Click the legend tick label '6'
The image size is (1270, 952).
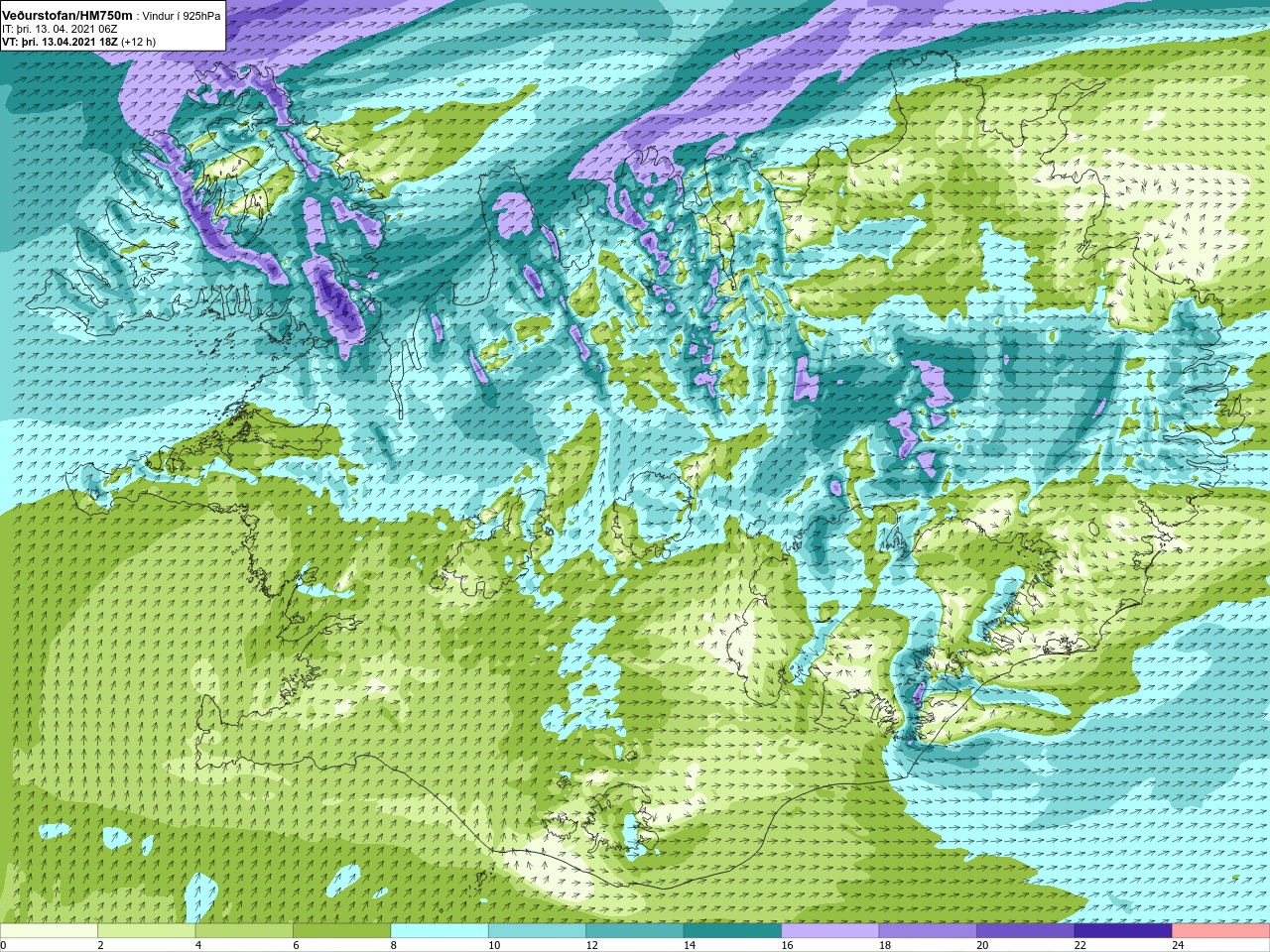click(296, 945)
